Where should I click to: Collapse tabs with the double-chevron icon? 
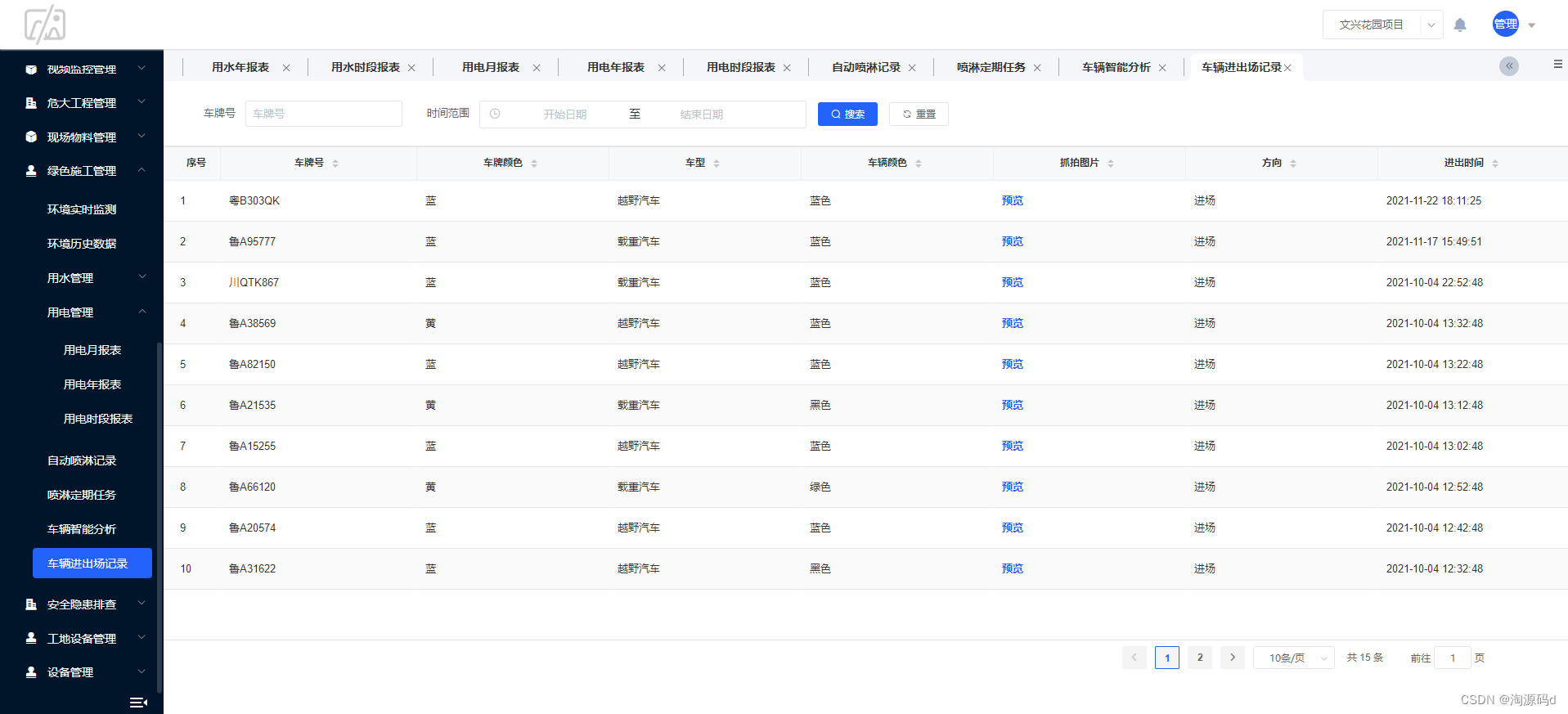1509,66
